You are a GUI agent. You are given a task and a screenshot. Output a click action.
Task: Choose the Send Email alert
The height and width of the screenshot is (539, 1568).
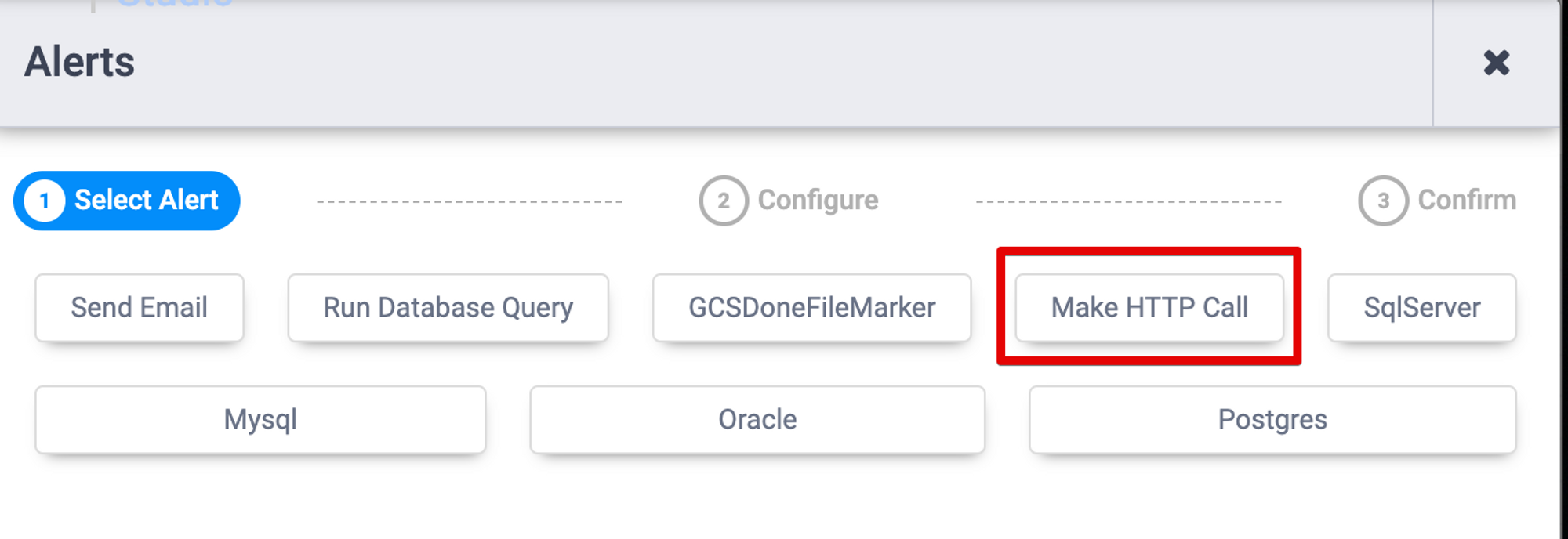(140, 308)
